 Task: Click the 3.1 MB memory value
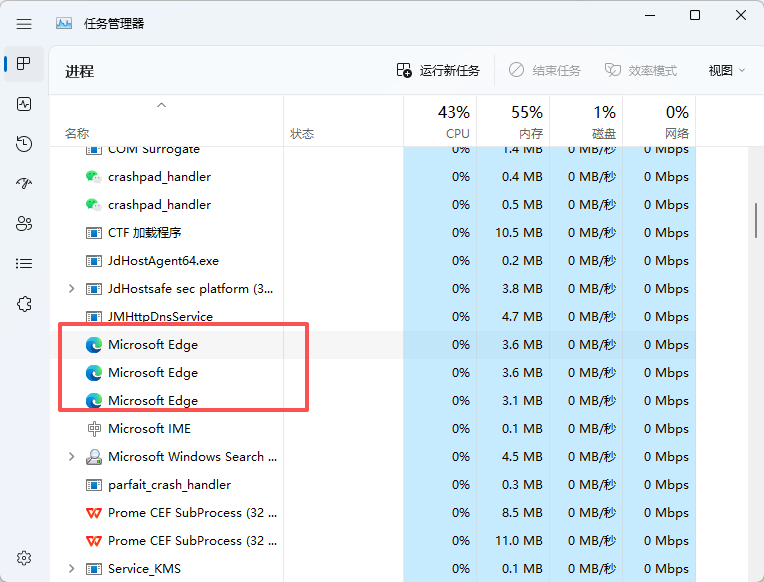522,401
